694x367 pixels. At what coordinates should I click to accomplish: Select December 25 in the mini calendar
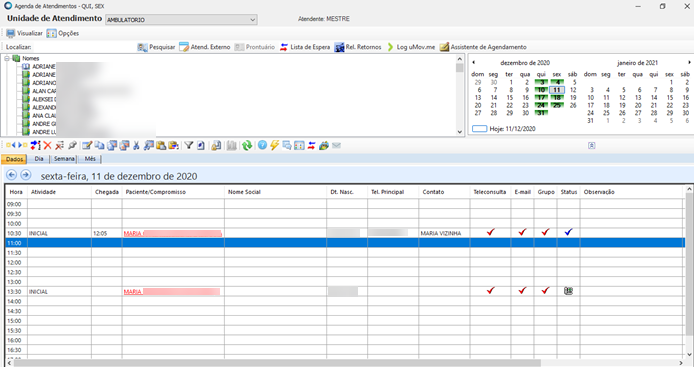[x=557, y=105]
